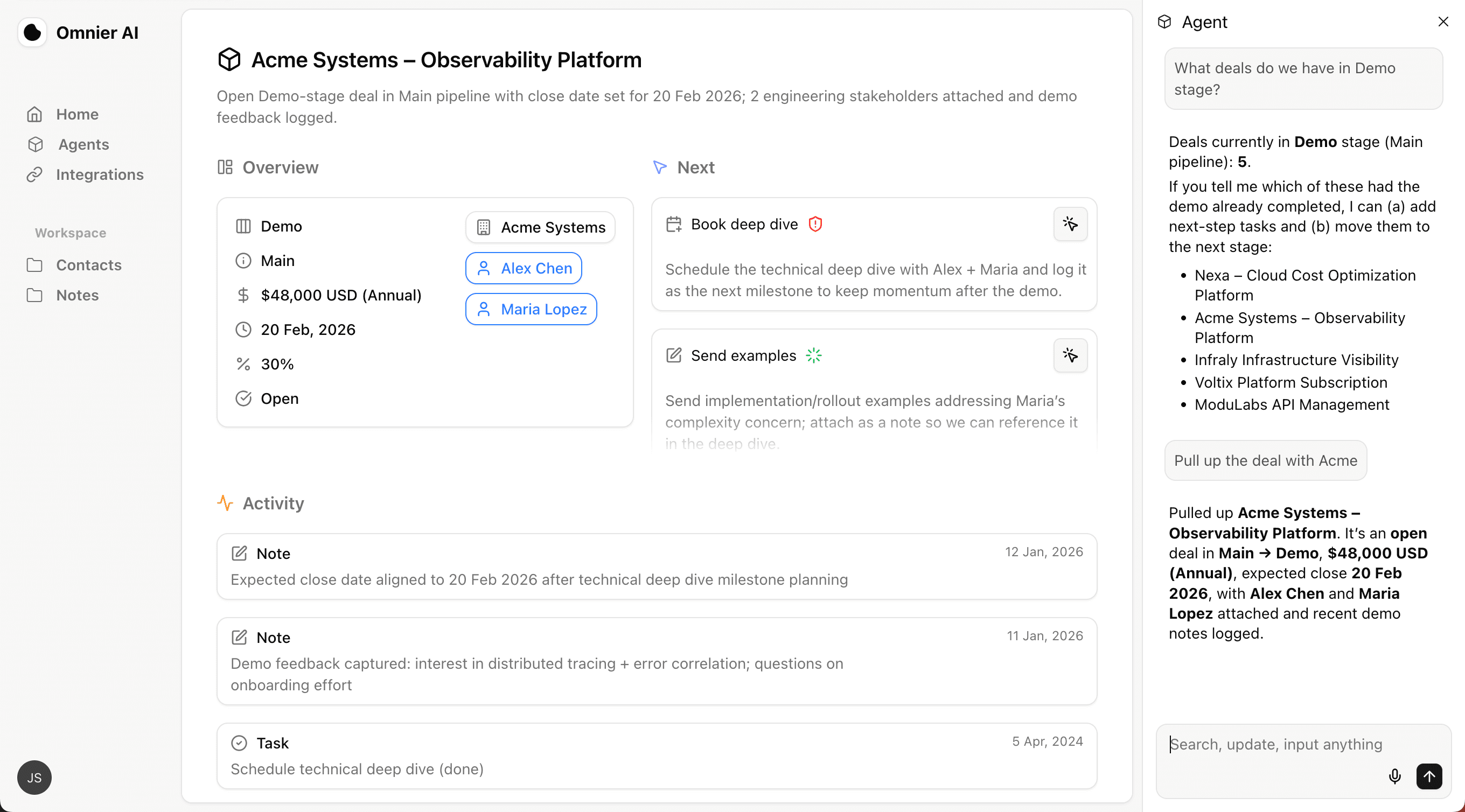Viewport: 1465px width, 812px height.
Task: Open the Contacts workspace folder
Action: click(x=89, y=265)
